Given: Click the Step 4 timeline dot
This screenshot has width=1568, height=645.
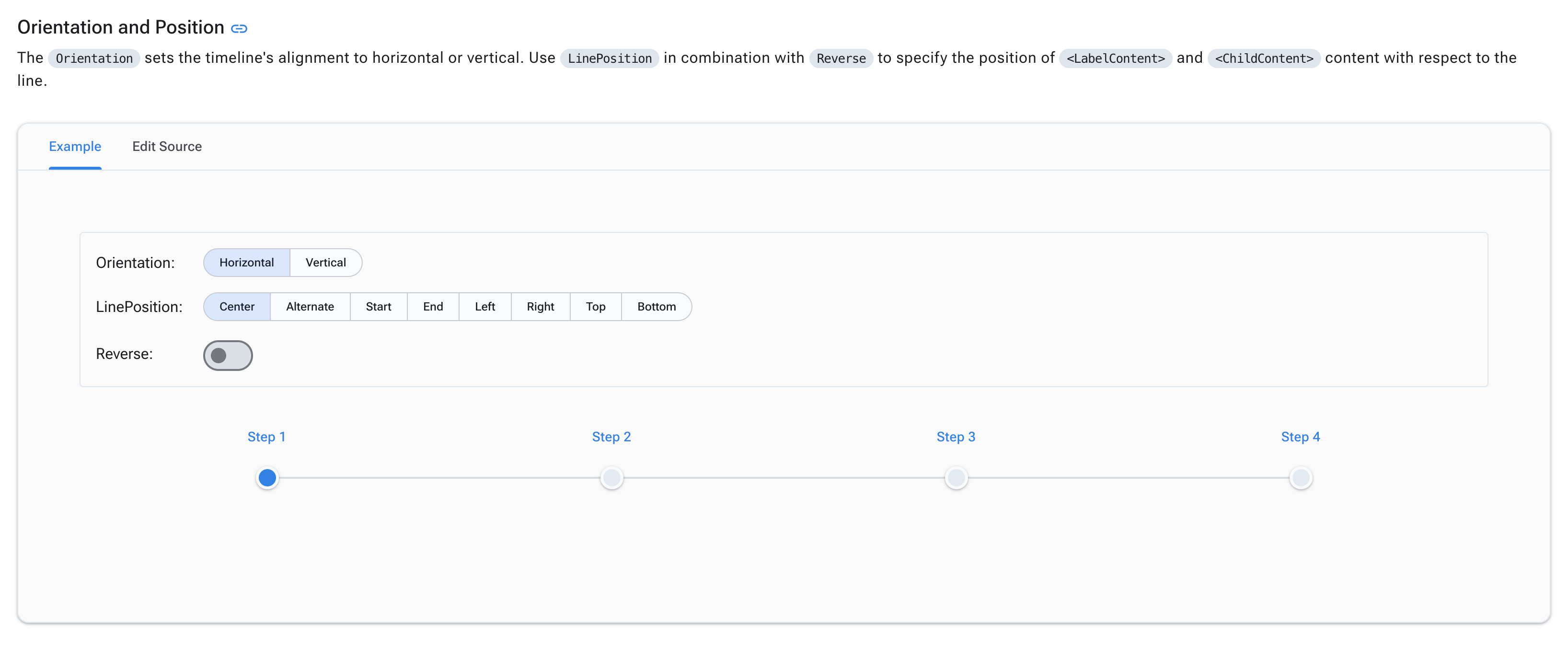Looking at the screenshot, I should 1301,478.
